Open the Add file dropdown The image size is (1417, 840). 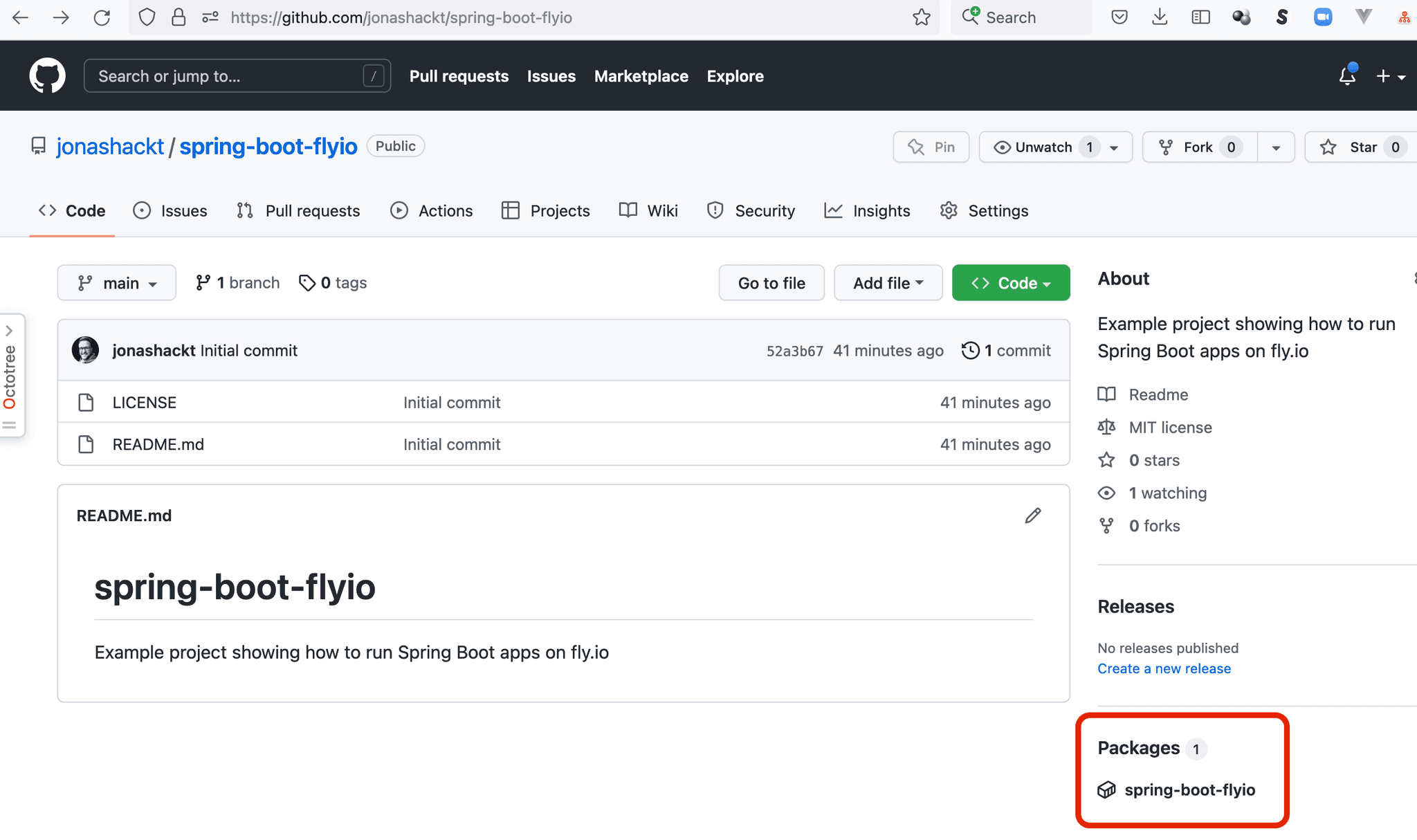point(888,283)
